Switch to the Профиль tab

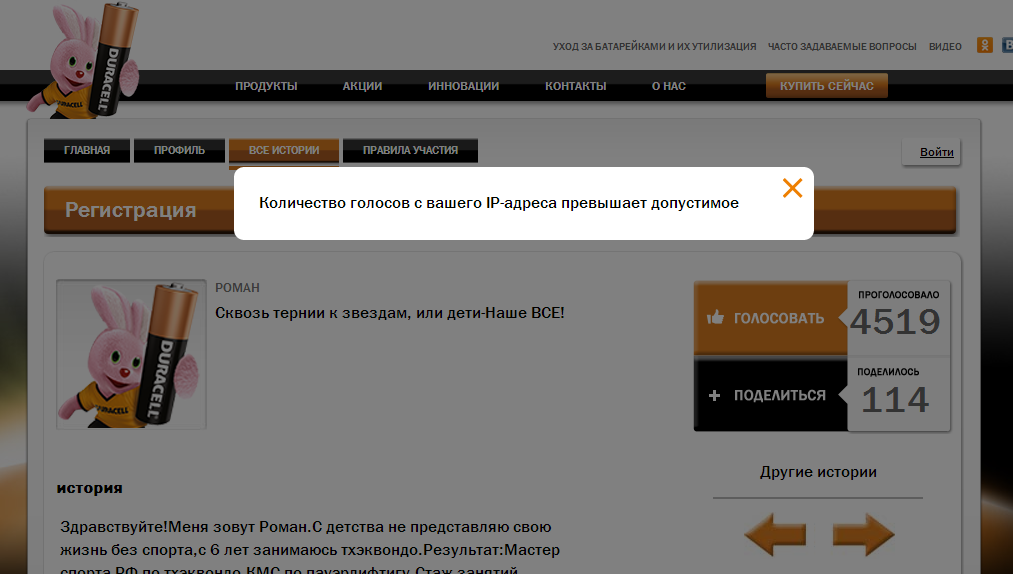[179, 150]
